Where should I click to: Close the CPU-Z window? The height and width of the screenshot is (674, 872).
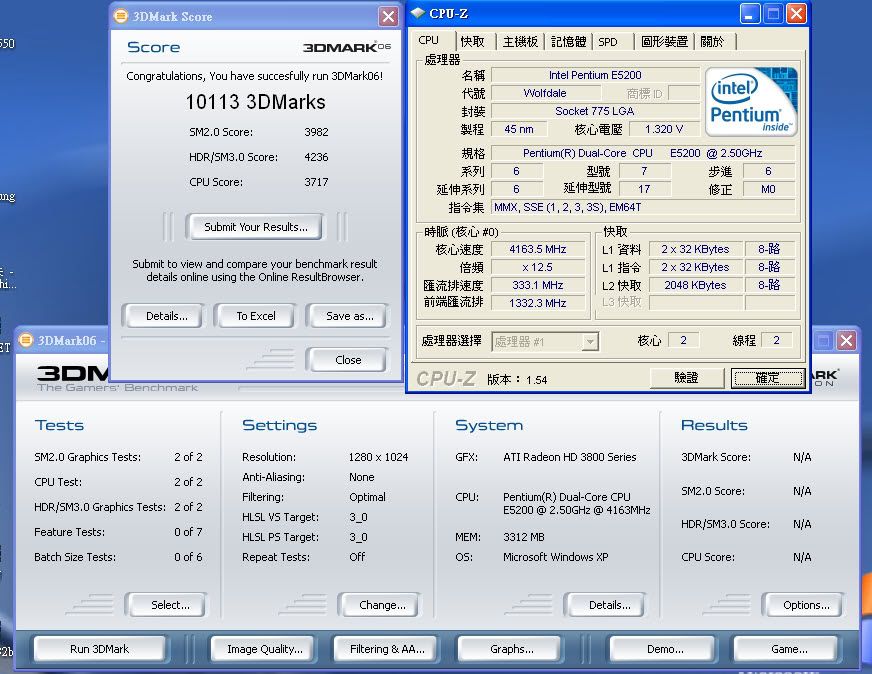[796, 13]
